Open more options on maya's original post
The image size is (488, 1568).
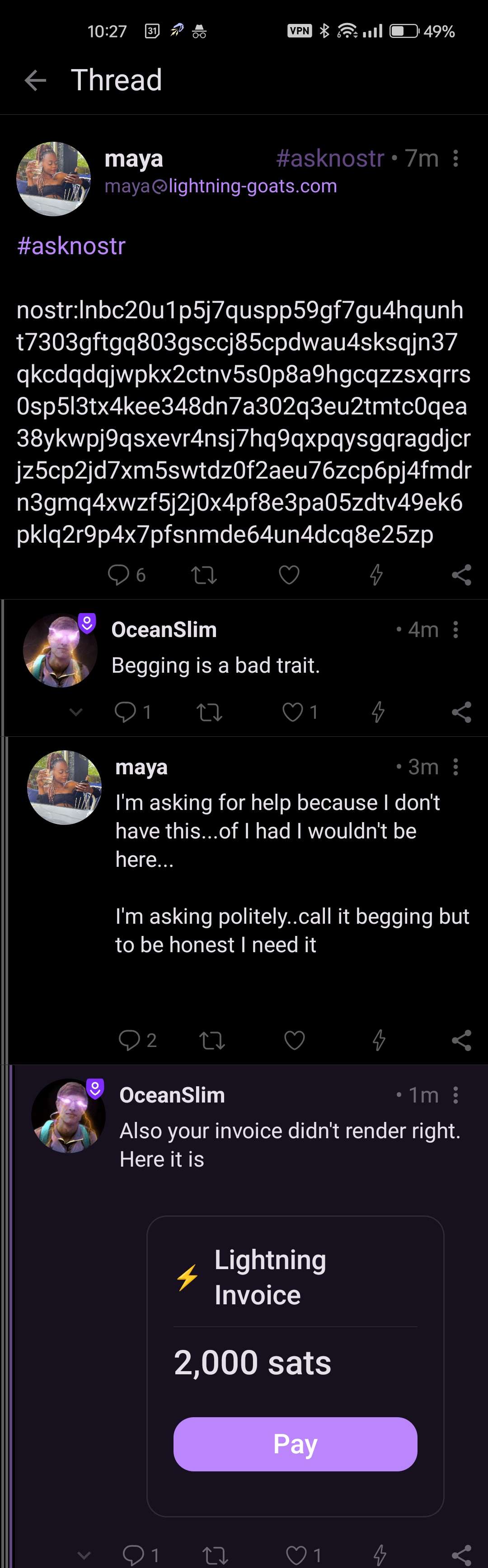coord(456,159)
